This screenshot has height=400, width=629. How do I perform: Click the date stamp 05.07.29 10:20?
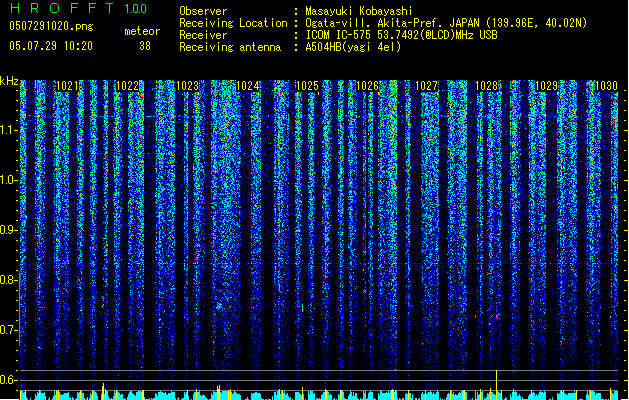51,46
